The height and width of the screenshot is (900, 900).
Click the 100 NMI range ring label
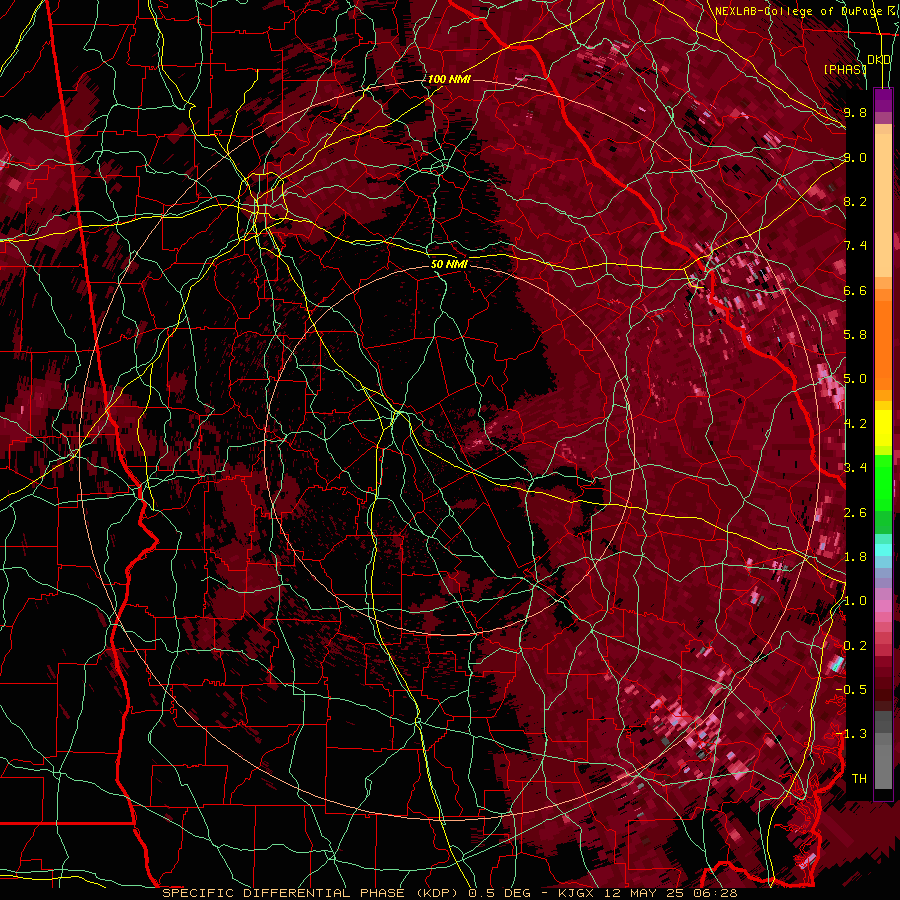(x=449, y=79)
